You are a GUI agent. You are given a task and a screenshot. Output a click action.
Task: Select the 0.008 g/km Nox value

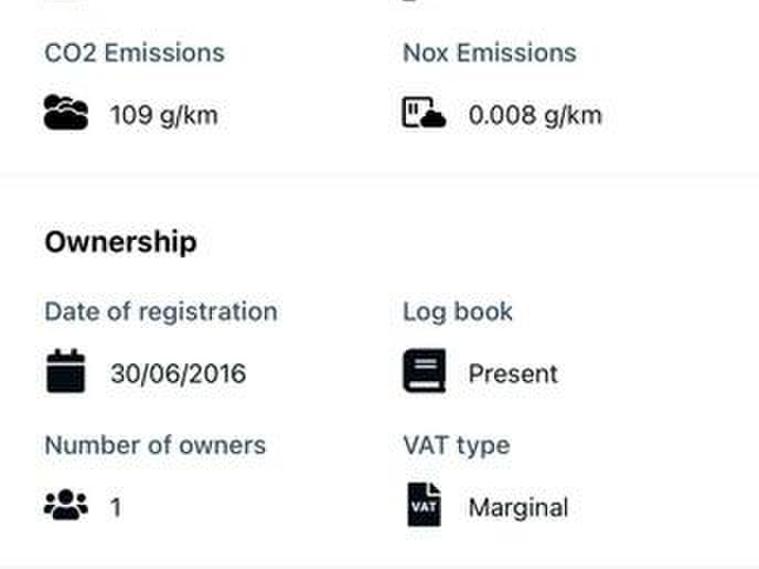tap(535, 116)
